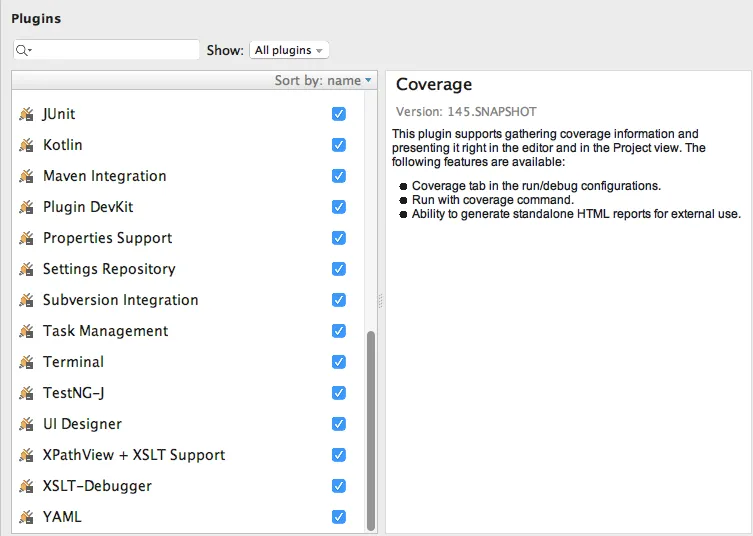Screen dimensions: 753x536
Task: Click the plugin icon beside Kotlin
Action: [x=26, y=145]
